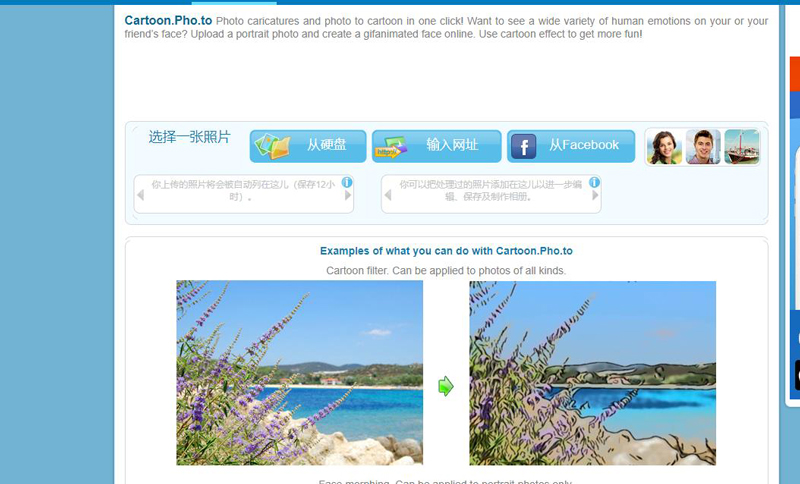This screenshot has height=484, width=800.
Task: Import a photo using 从Facebook button
Action: click(x=571, y=146)
